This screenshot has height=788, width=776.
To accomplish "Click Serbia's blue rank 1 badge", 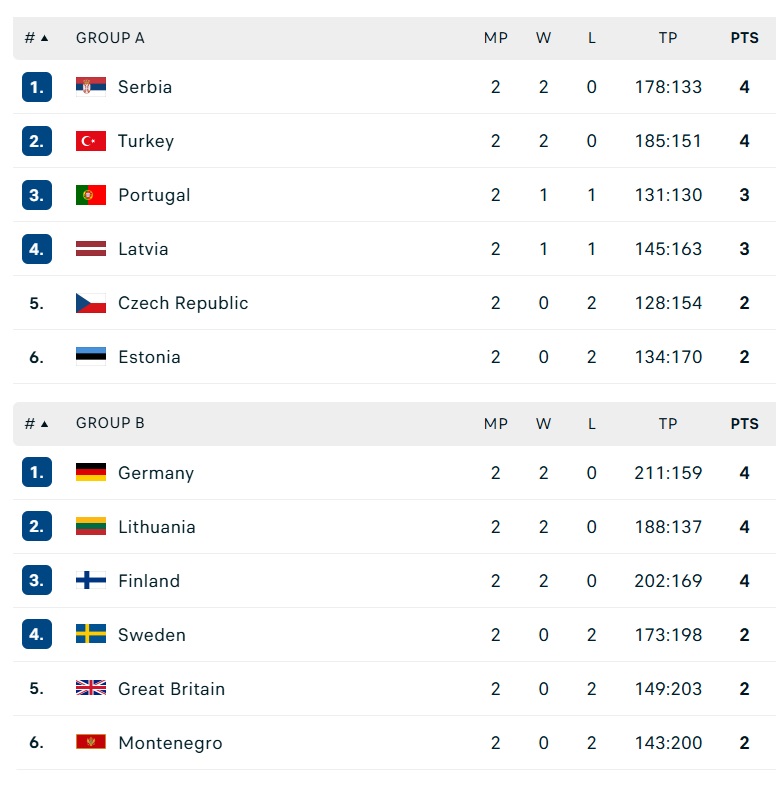I will point(37,87).
